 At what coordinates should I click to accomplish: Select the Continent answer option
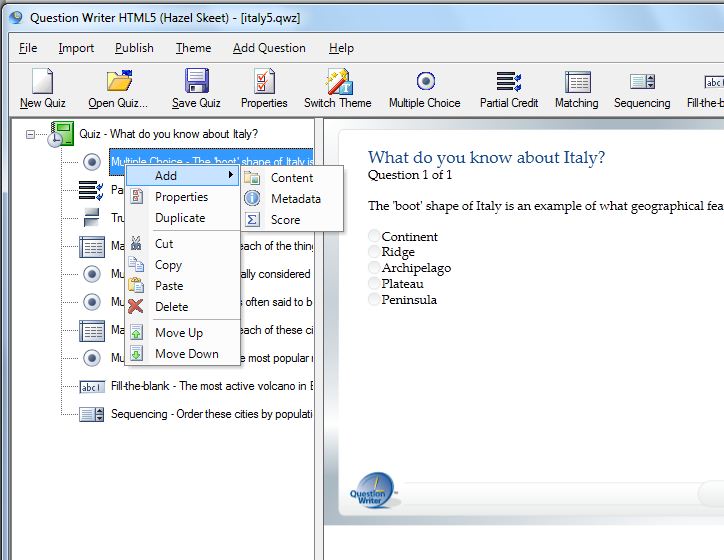pos(374,236)
